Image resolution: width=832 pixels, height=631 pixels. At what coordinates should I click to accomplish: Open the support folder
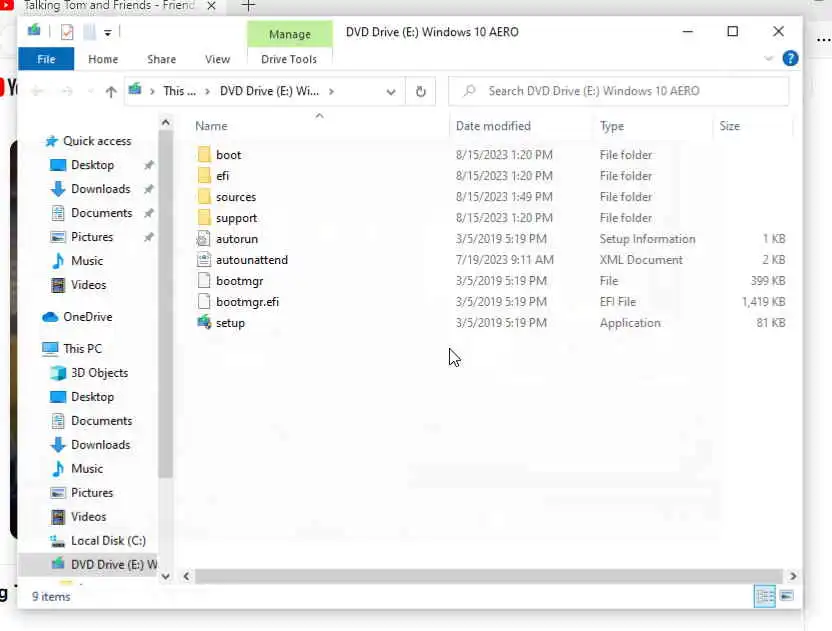236,218
